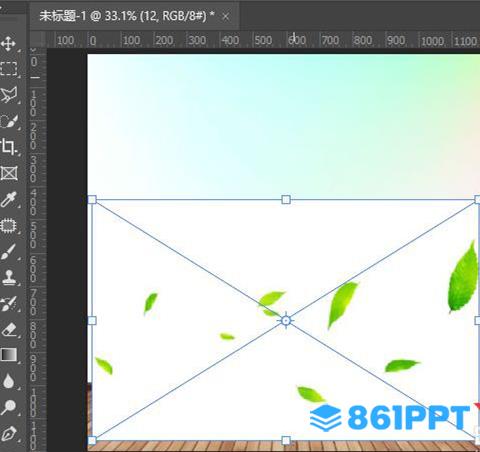
Task: Select the History Brush tool
Action: click(8, 303)
